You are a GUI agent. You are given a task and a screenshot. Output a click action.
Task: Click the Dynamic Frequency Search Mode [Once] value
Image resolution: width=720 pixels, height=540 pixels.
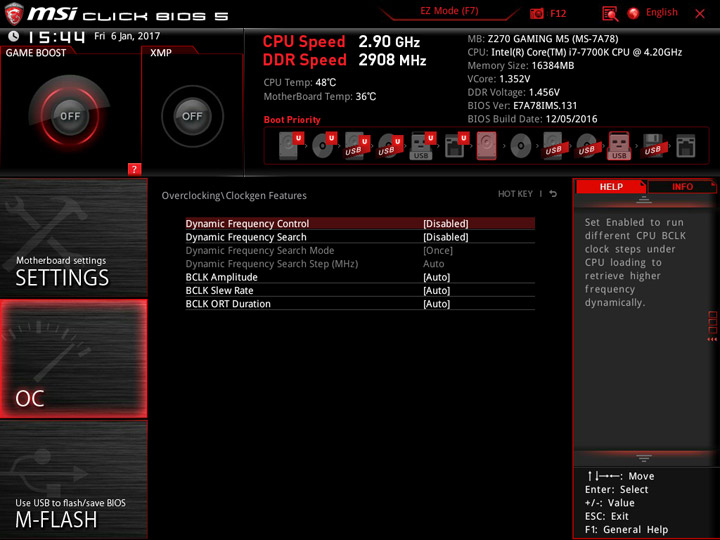438,250
